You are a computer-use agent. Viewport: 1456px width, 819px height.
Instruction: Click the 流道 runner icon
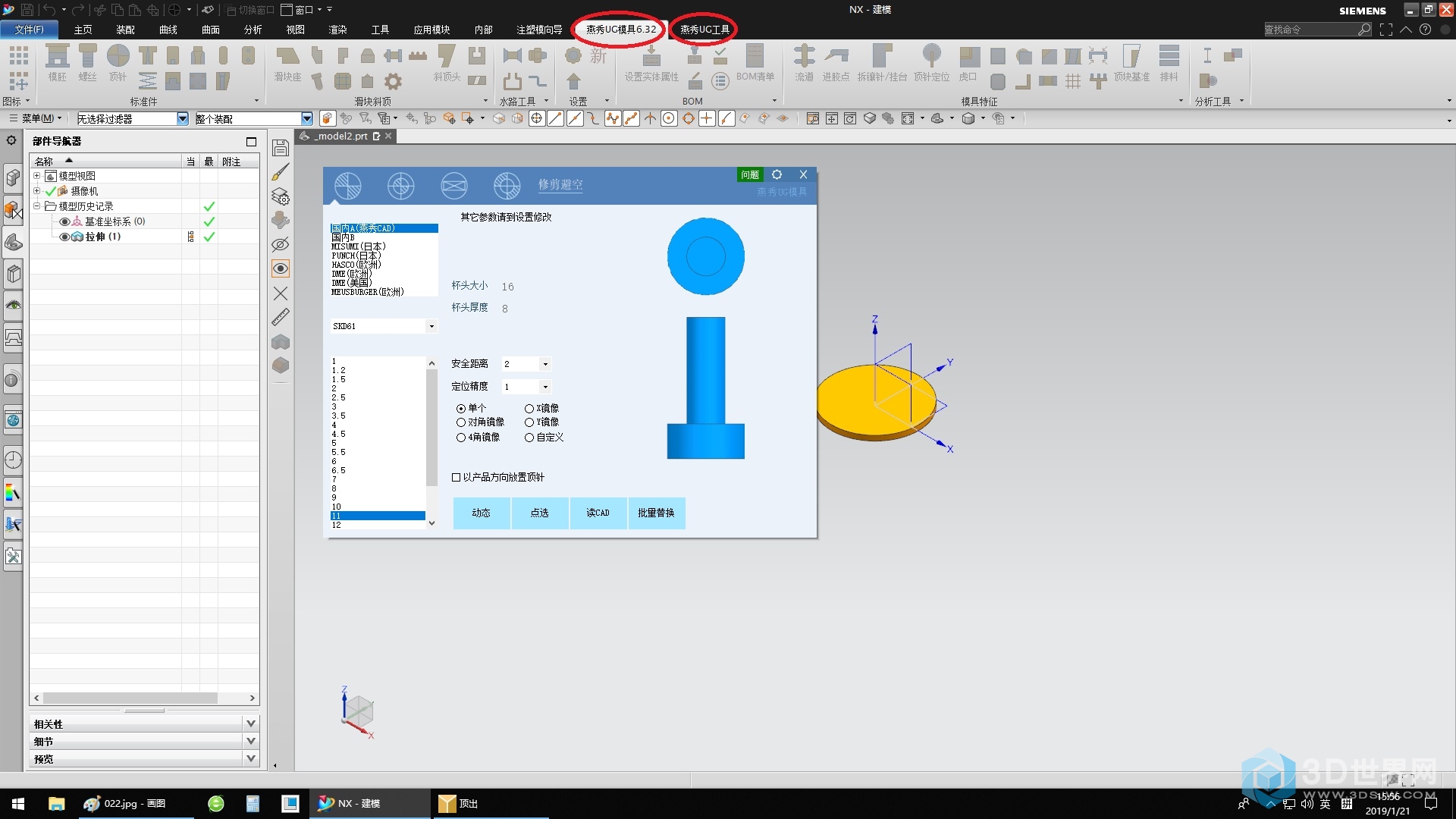coord(804,57)
